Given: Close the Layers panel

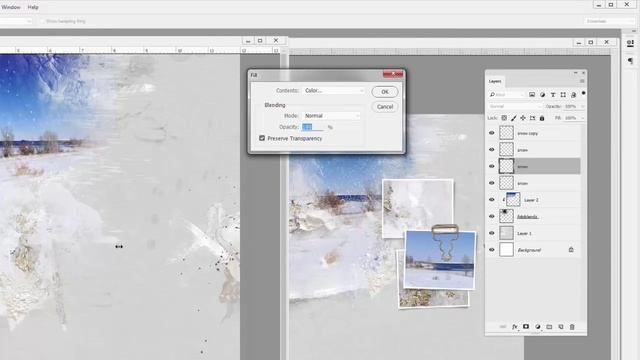Looking at the screenshot, I should [x=583, y=73].
